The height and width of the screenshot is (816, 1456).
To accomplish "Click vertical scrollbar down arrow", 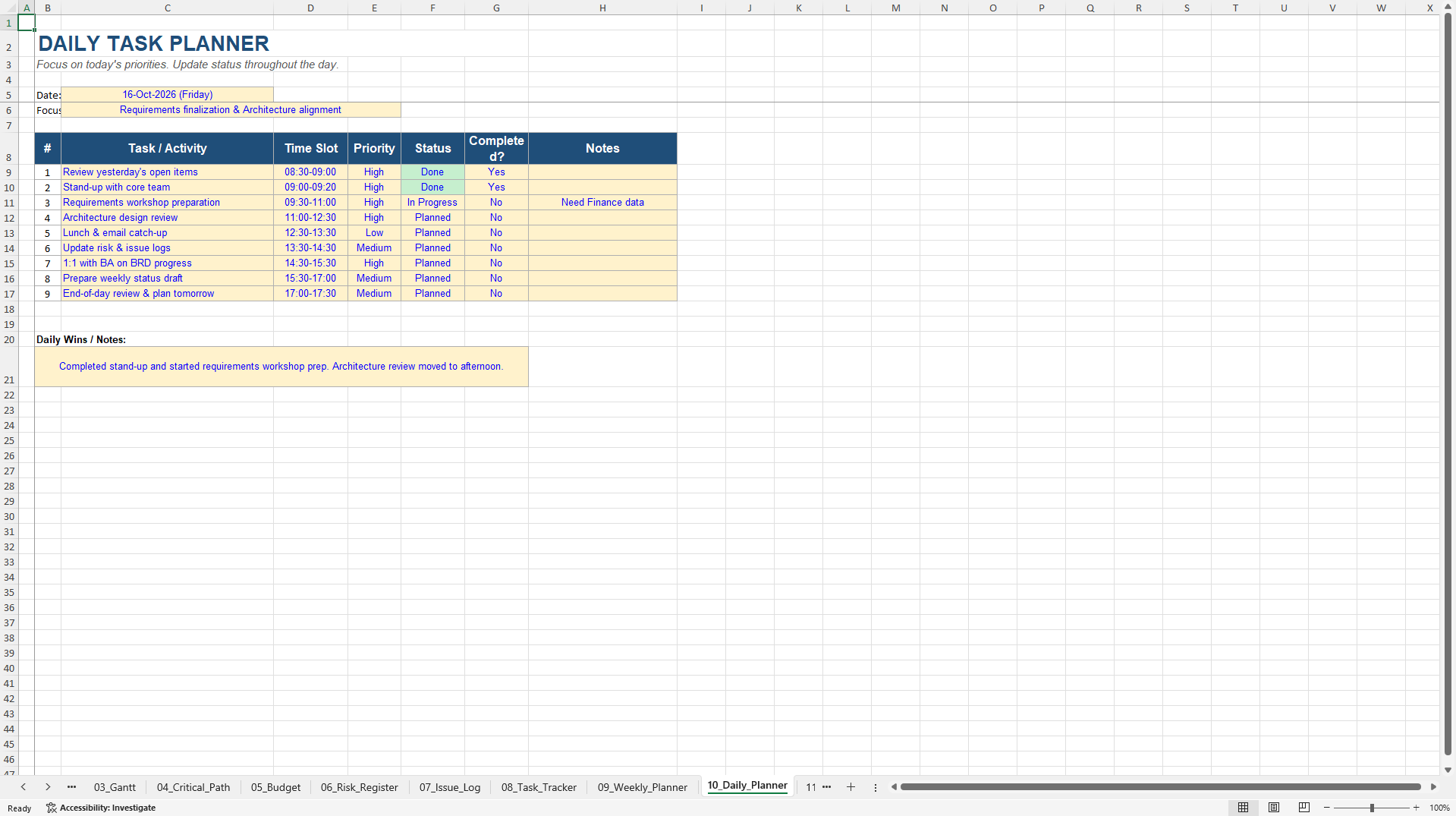I will pos(1448,770).
